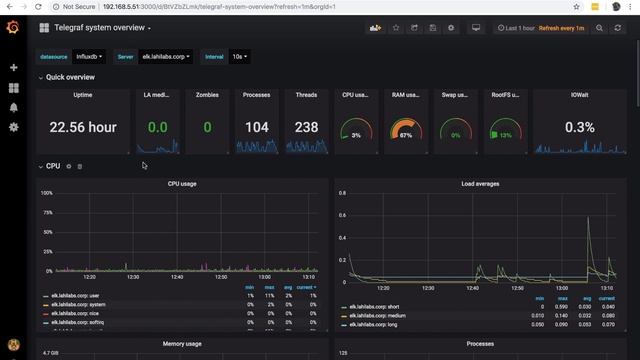Click the Not Secure site info badge
640x360 pixels.
pos(74,7)
